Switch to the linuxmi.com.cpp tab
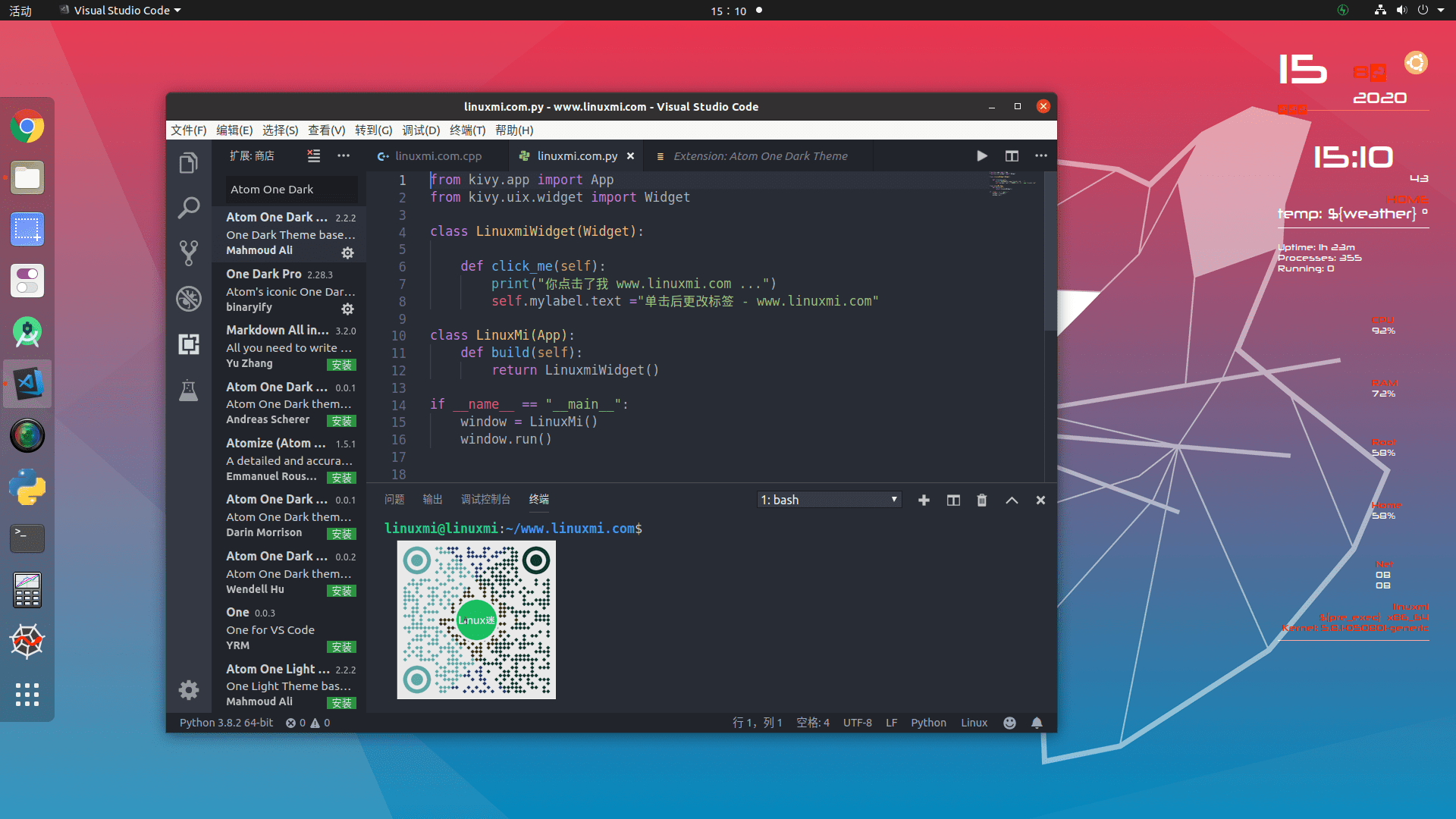The image size is (1456, 819). click(438, 155)
